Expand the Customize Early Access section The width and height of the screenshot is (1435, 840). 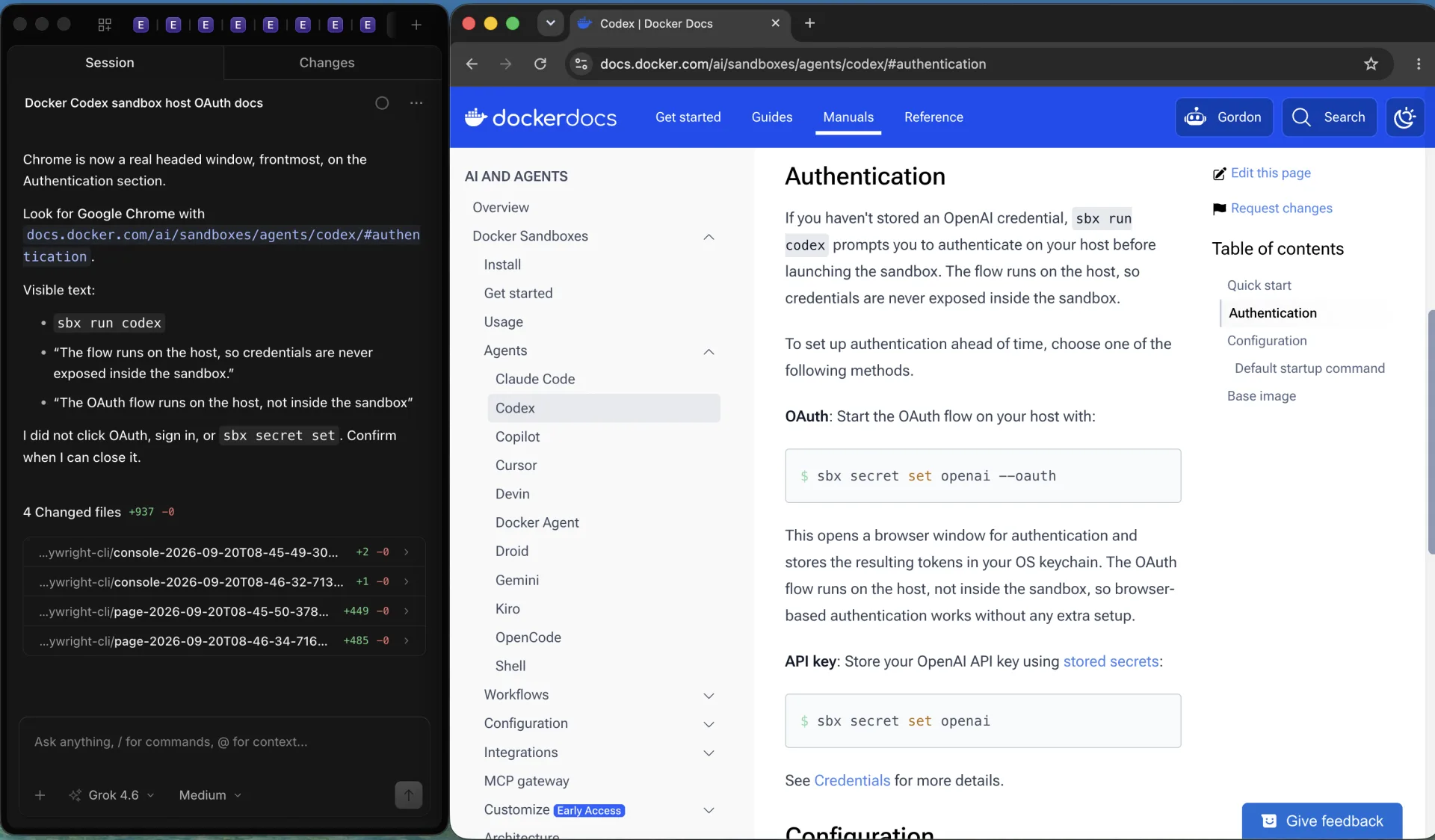click(709, 811)
